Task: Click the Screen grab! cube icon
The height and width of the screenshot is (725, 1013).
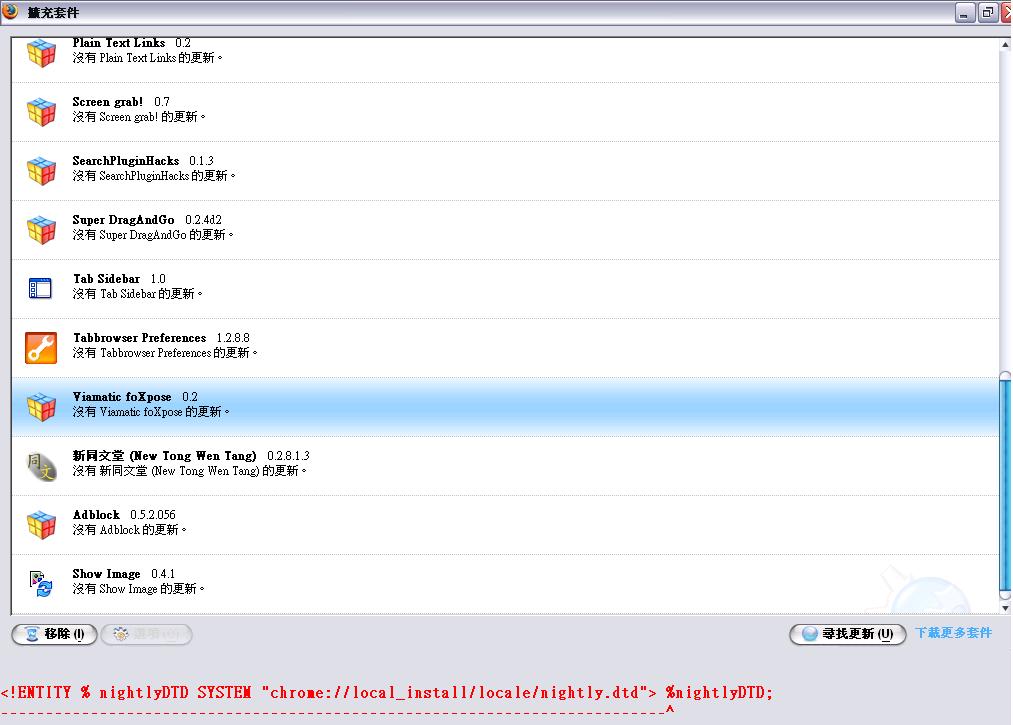Action: pos(41,112)
